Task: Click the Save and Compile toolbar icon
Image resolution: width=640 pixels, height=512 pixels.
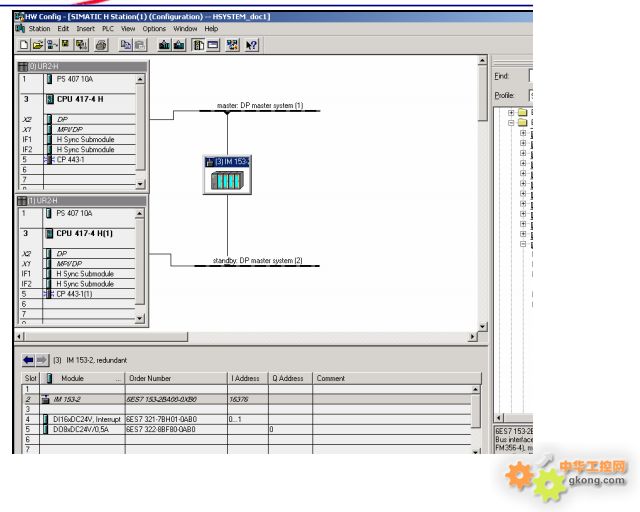Action: 81,45
